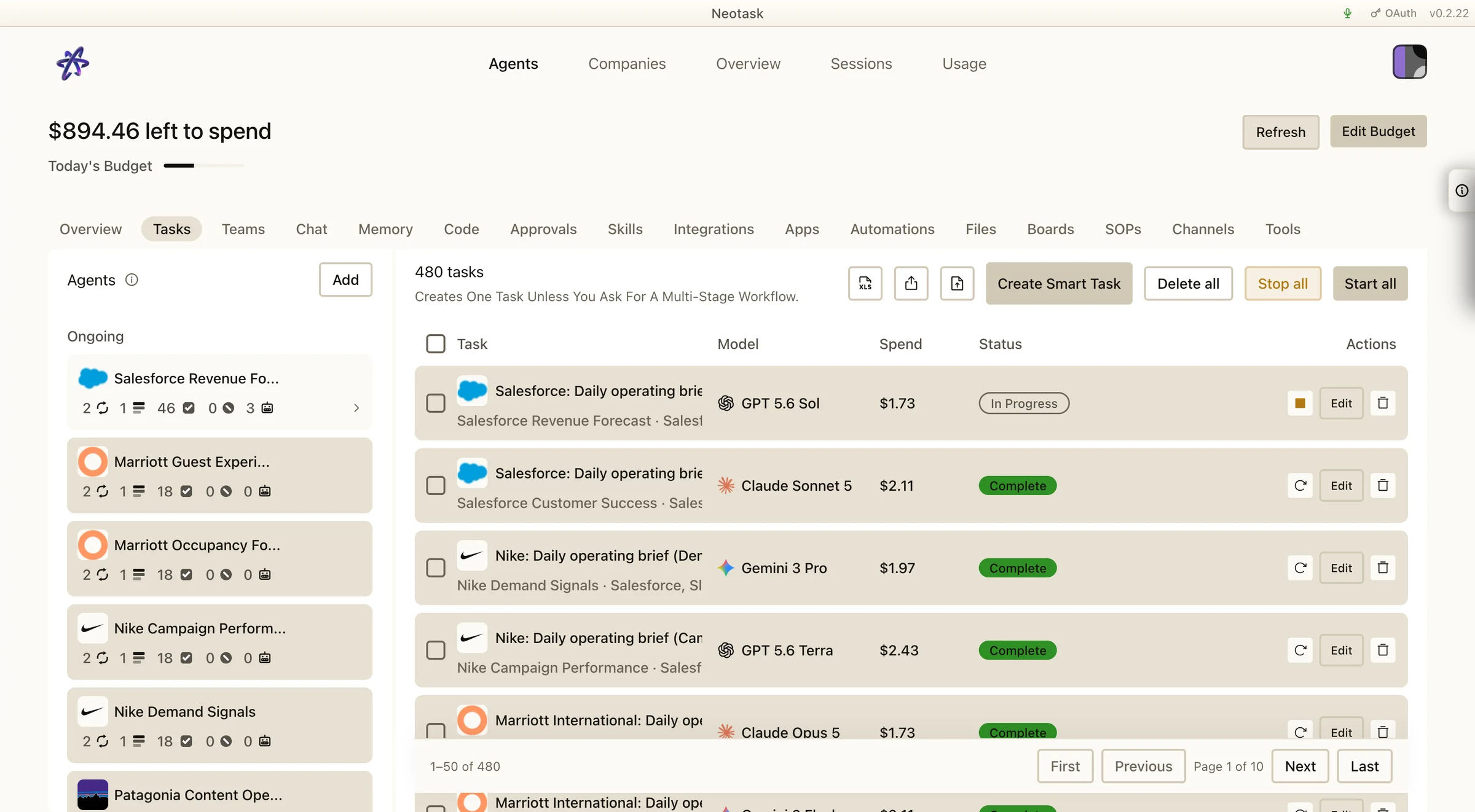1475x812 pixels.
Task: Add a new agent with Add button
Action: coord(345,280)
